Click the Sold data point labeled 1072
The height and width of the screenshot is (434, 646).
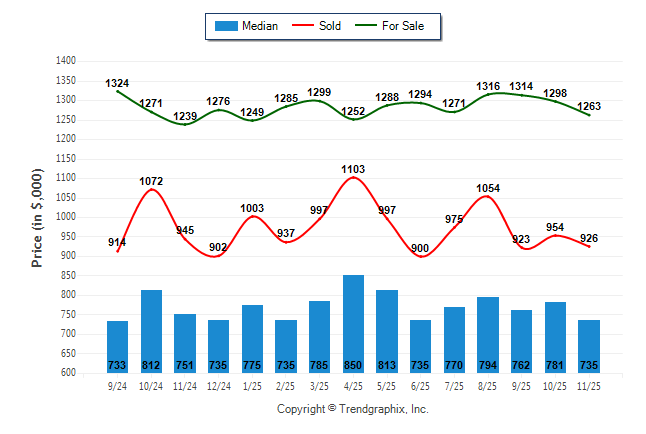click(x=151, y=189)
